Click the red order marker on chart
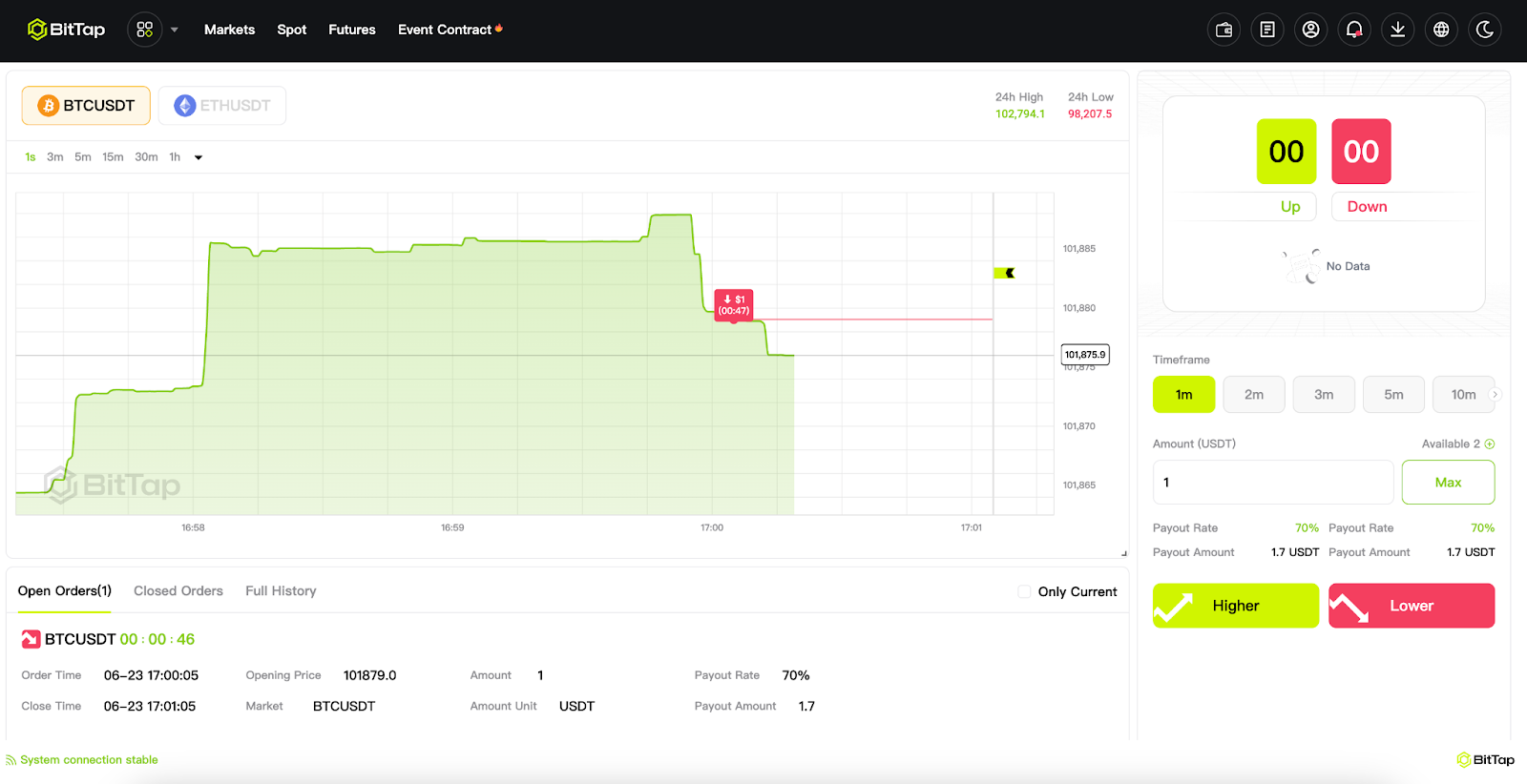 tap(734, 305)
